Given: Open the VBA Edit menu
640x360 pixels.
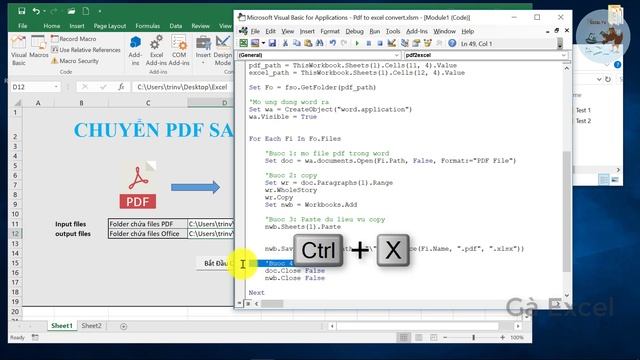Looking at the screenshot, I should [x=270, y=31].
